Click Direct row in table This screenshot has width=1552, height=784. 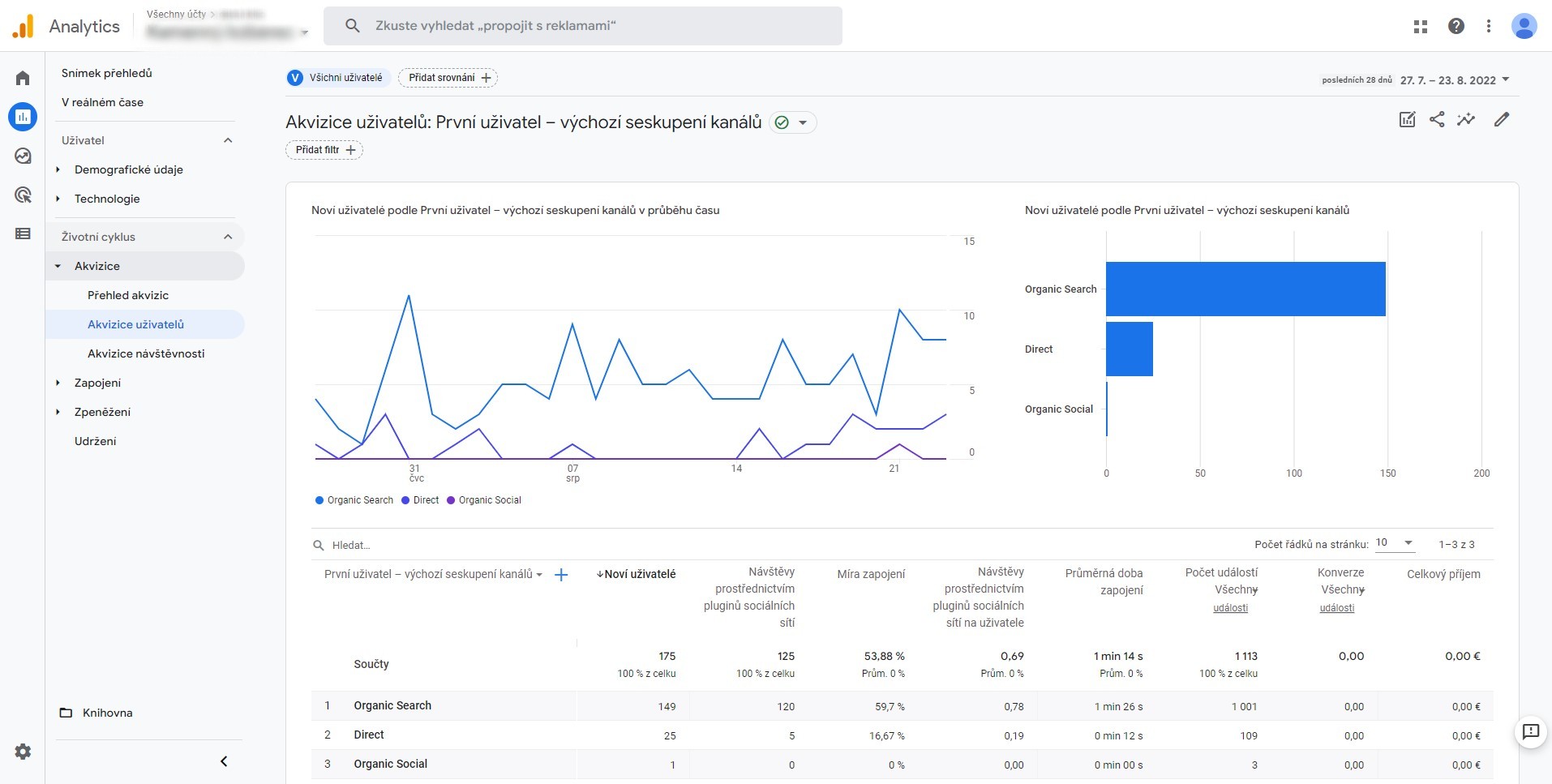pyautogui.click(x=902, y=735)
